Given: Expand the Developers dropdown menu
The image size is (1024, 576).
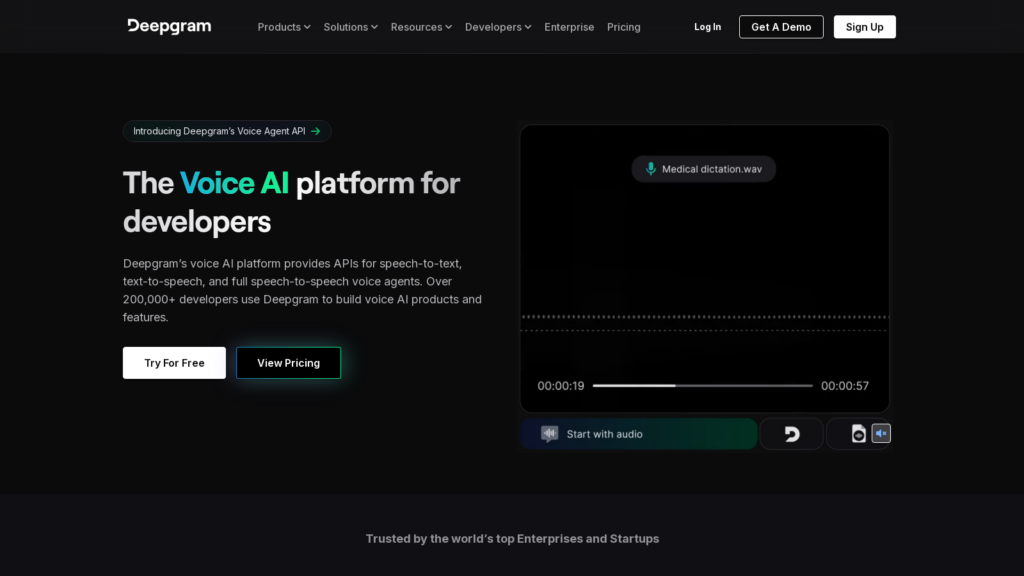Looking at the screenshot, I should coord(498,27).
